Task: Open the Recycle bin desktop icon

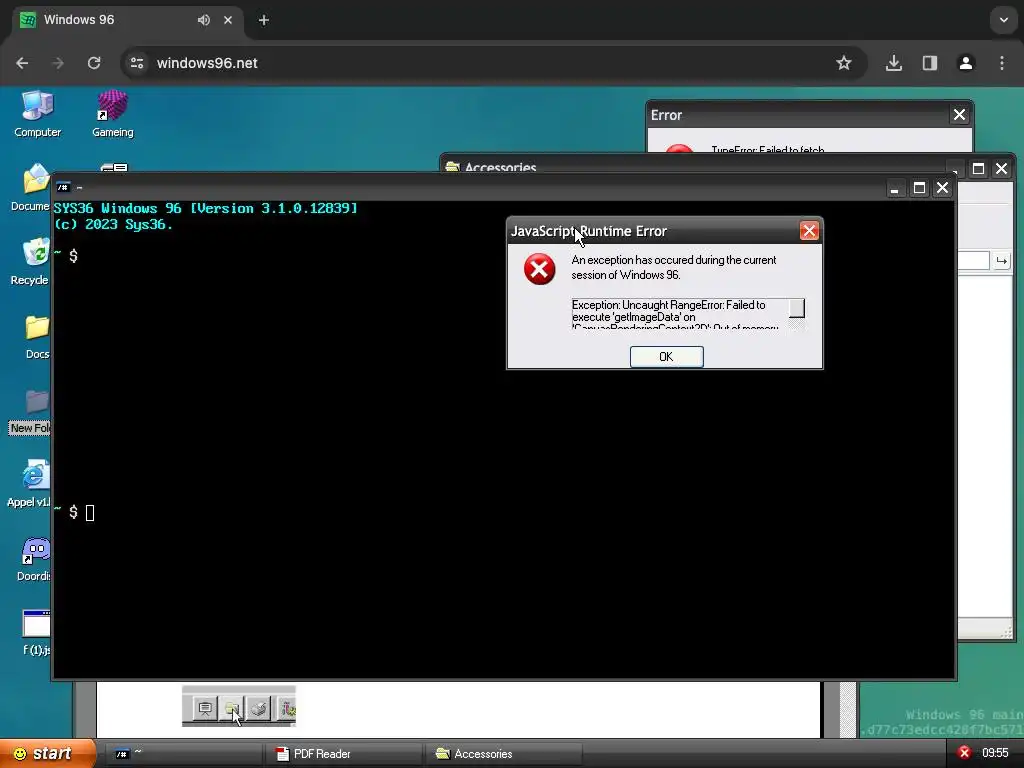Action: point(31,261)
